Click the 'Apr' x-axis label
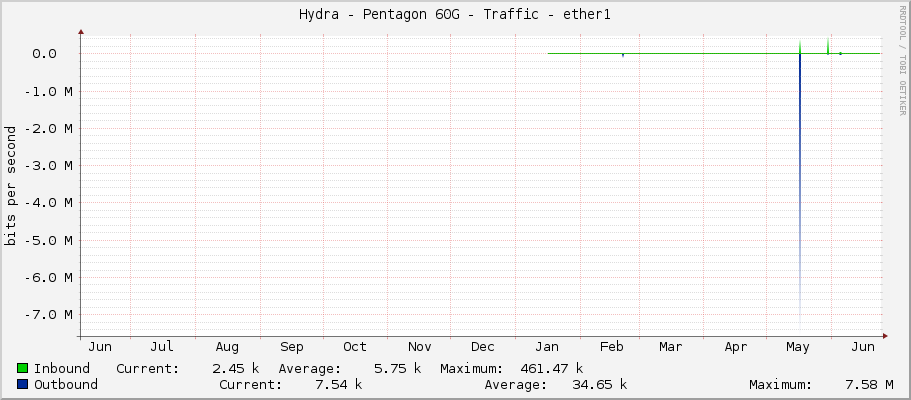Screen dimensions: 911x400 point(736,347)
